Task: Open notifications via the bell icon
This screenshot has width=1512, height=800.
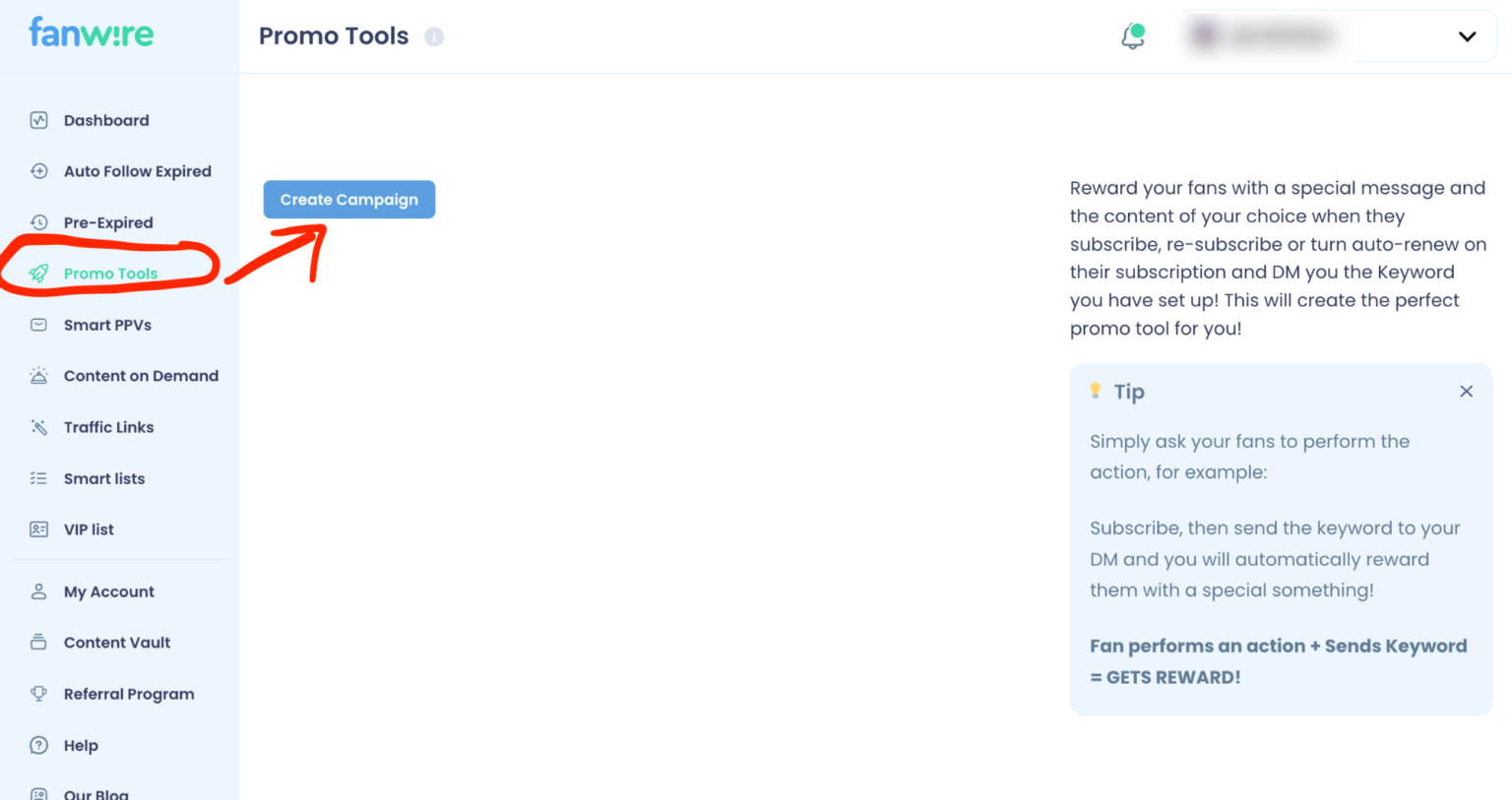Action: click(1133, 36)
